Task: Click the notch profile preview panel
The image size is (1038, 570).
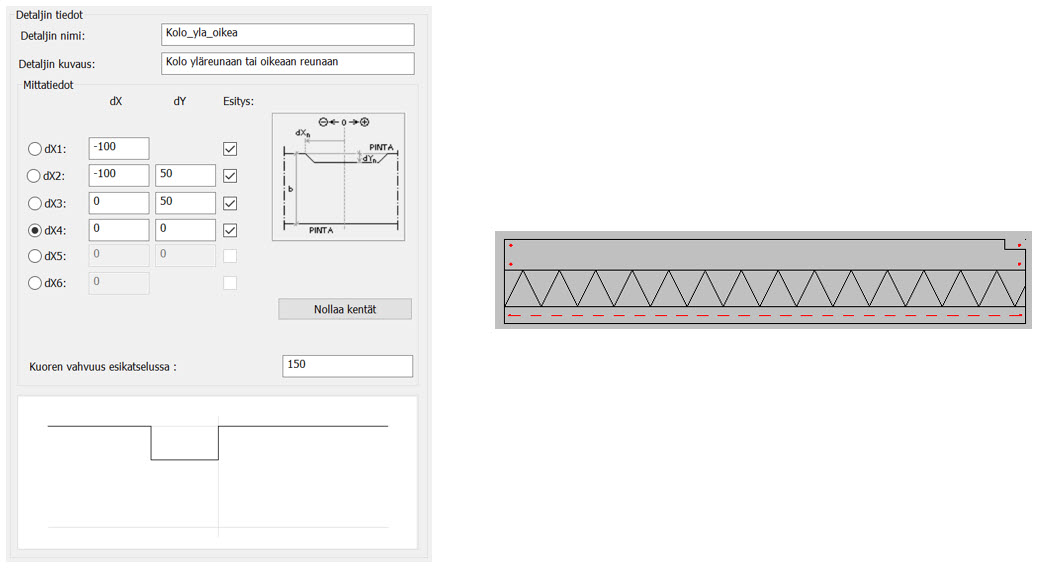Action: [218, 472]
